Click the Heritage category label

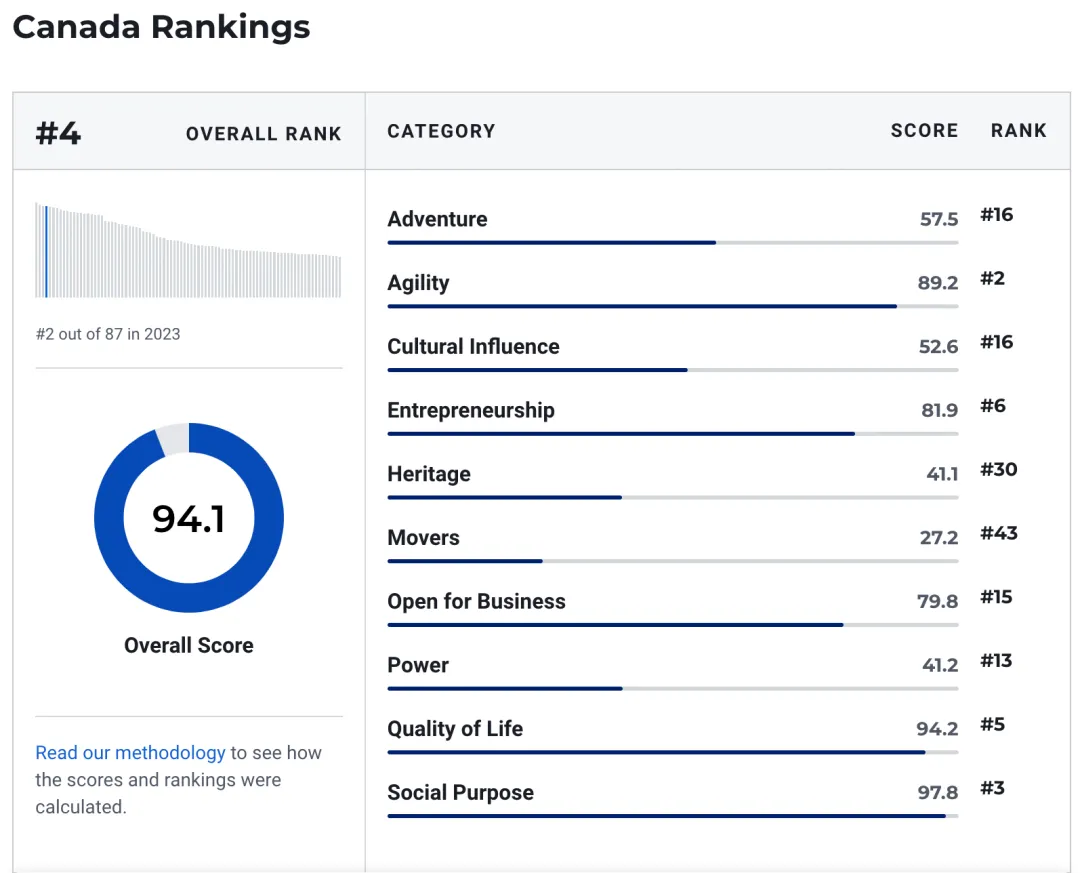pos(428,474)
